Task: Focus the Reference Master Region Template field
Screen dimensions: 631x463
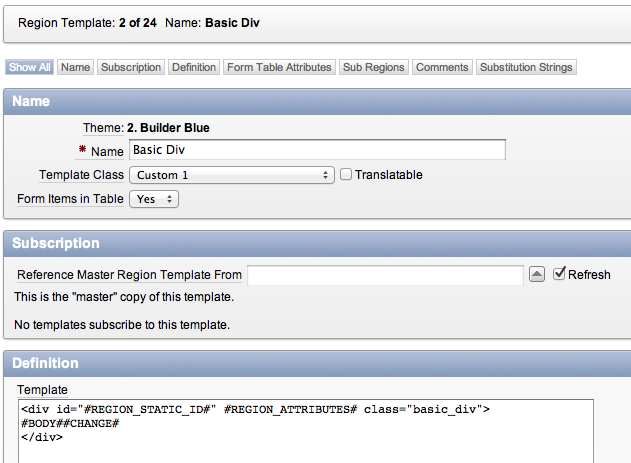Action: [385, 275]
